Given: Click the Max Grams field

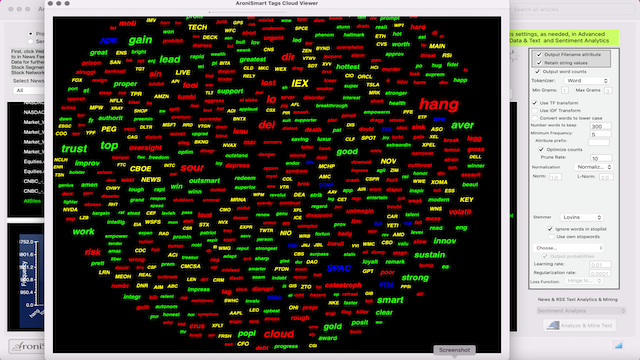Looking at the screenshot, I should click(608, 90).
